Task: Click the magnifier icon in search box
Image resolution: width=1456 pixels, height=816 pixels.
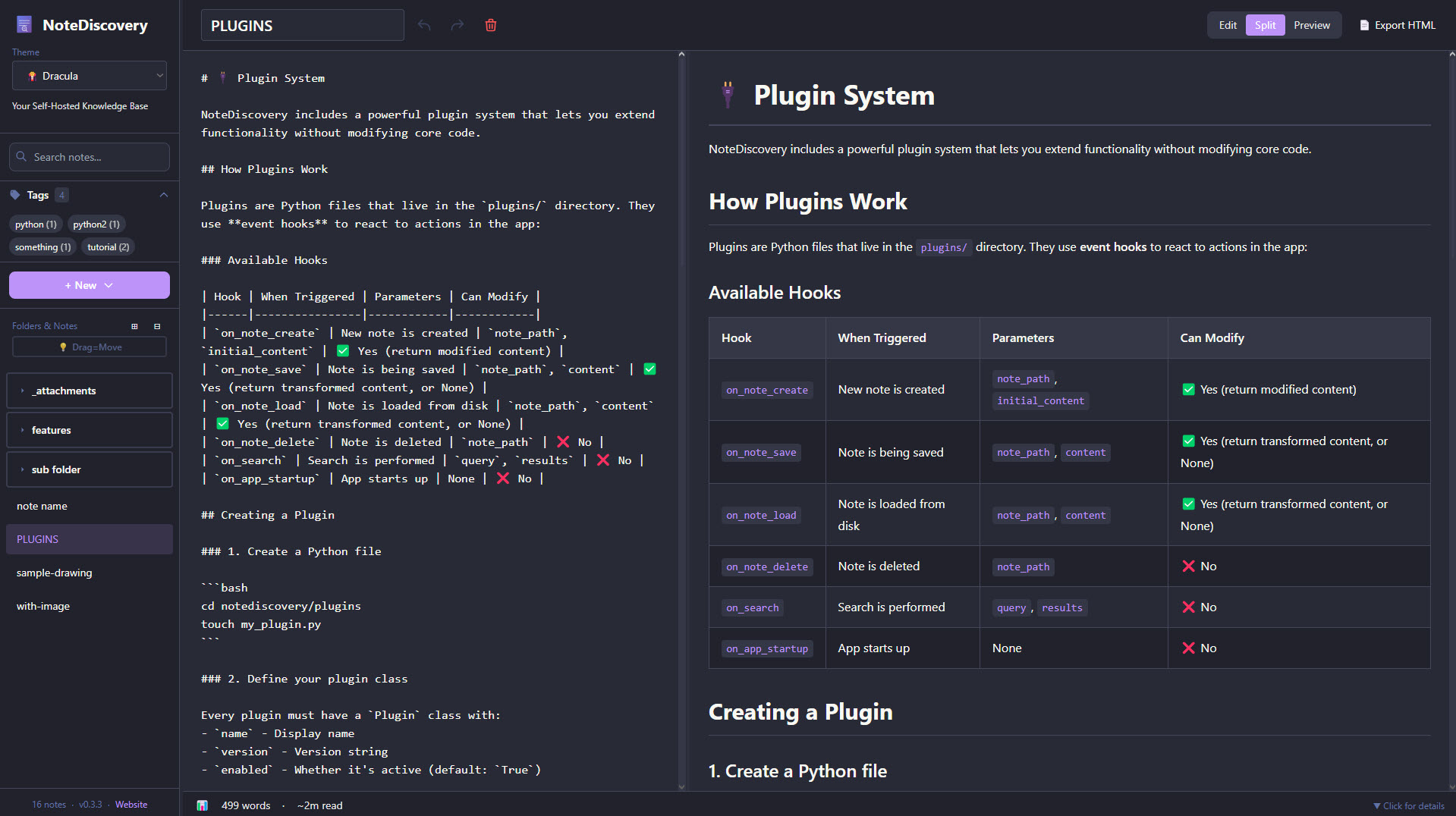Action: click(x=21, y=157)
